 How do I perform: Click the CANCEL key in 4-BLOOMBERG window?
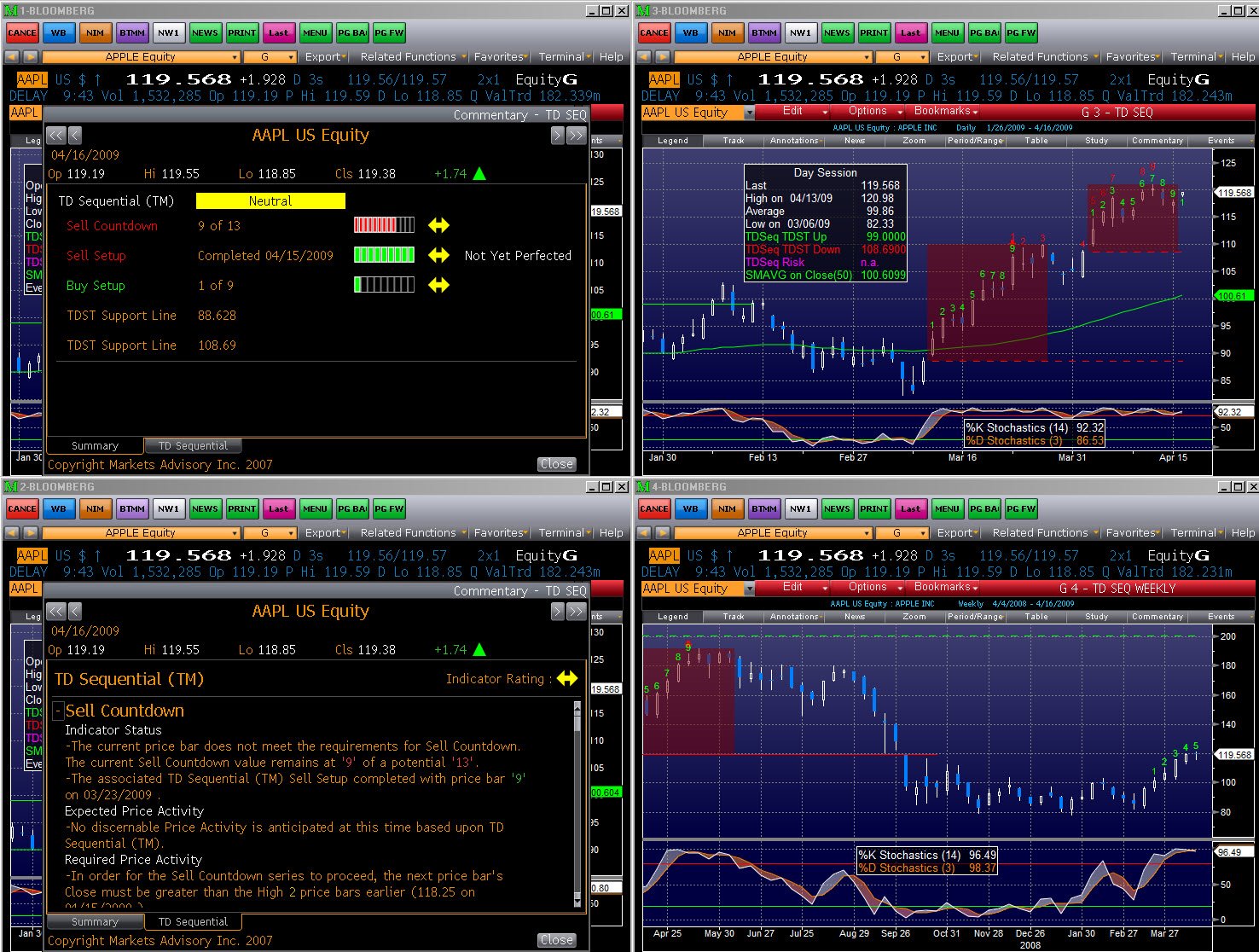pos(654,508)
